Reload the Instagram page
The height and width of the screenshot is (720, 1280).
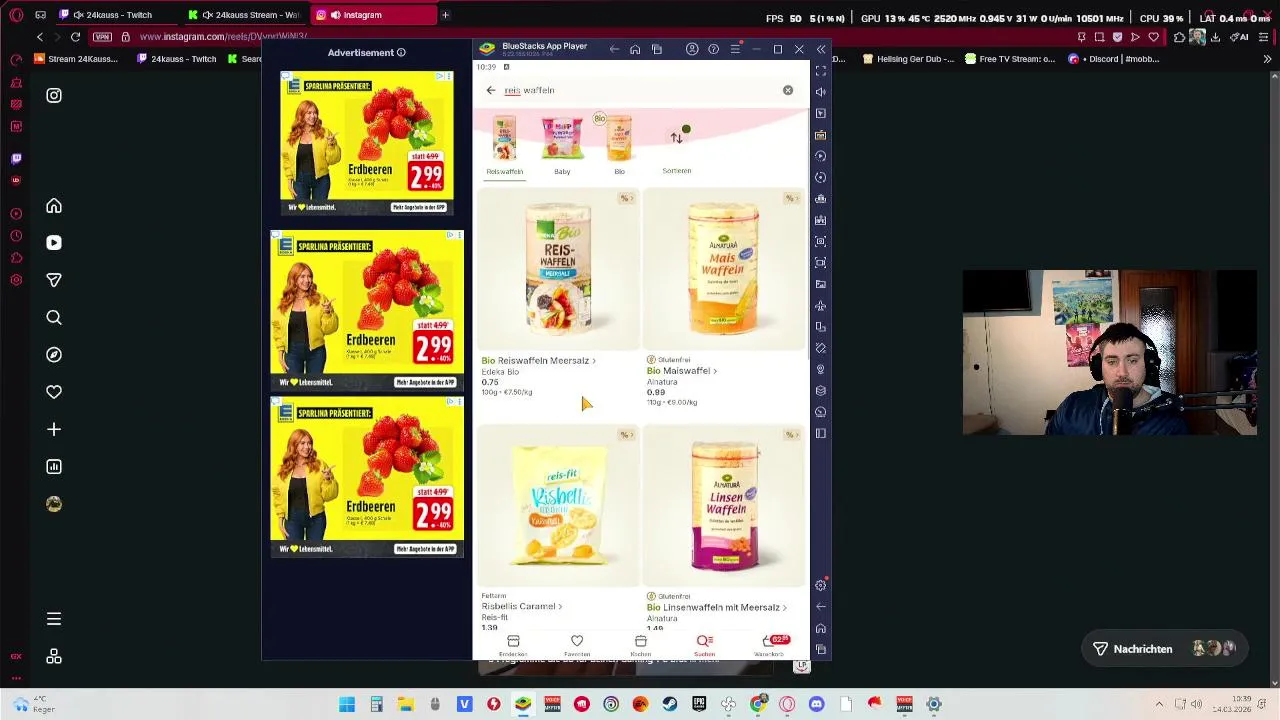tap(75, 37)
